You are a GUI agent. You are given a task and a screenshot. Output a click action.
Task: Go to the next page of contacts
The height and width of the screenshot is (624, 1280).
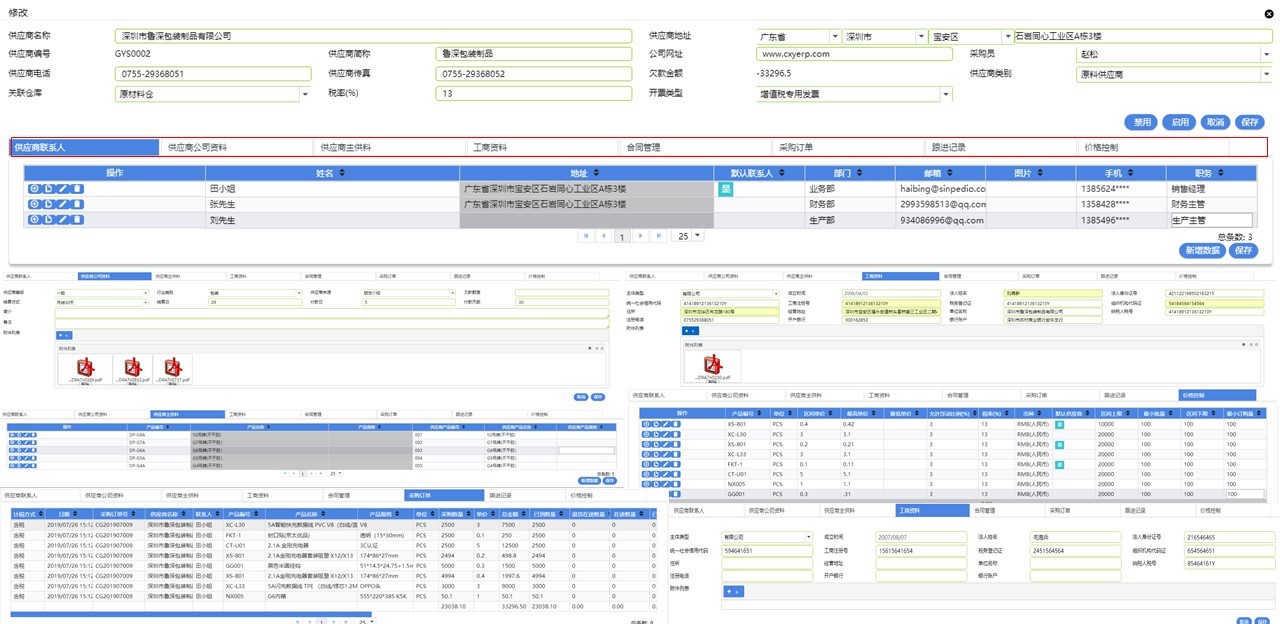click(640, 237)
